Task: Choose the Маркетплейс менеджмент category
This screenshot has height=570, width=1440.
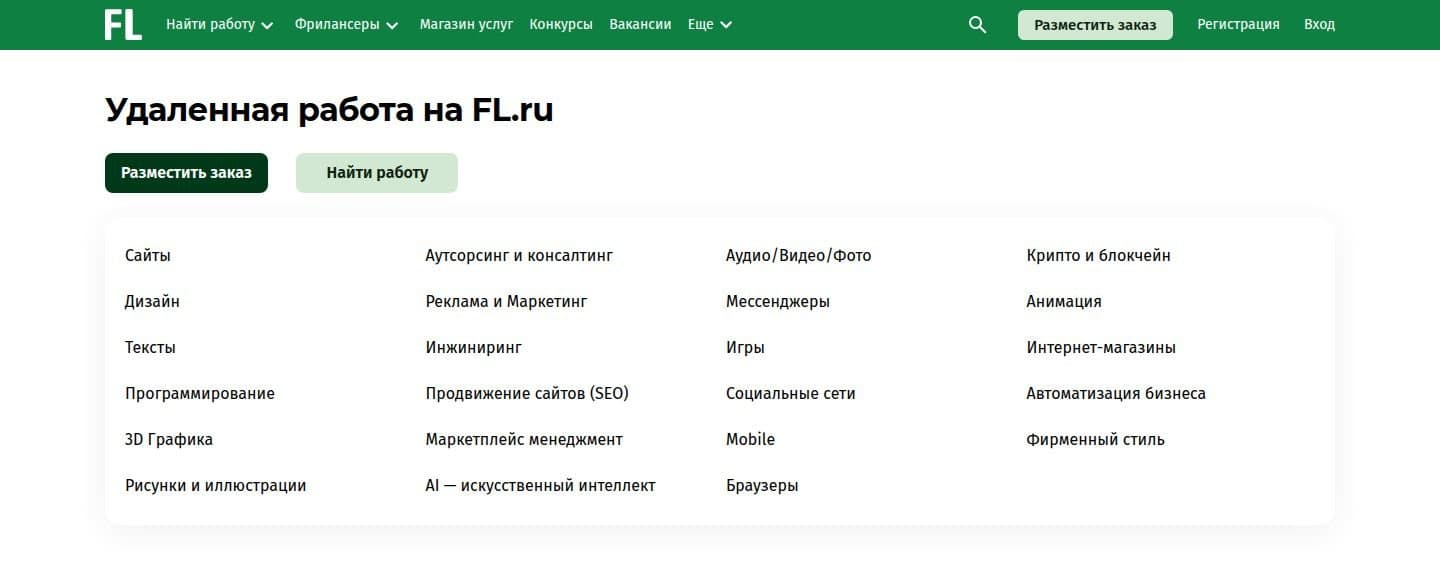Action: tap(524, 440)
